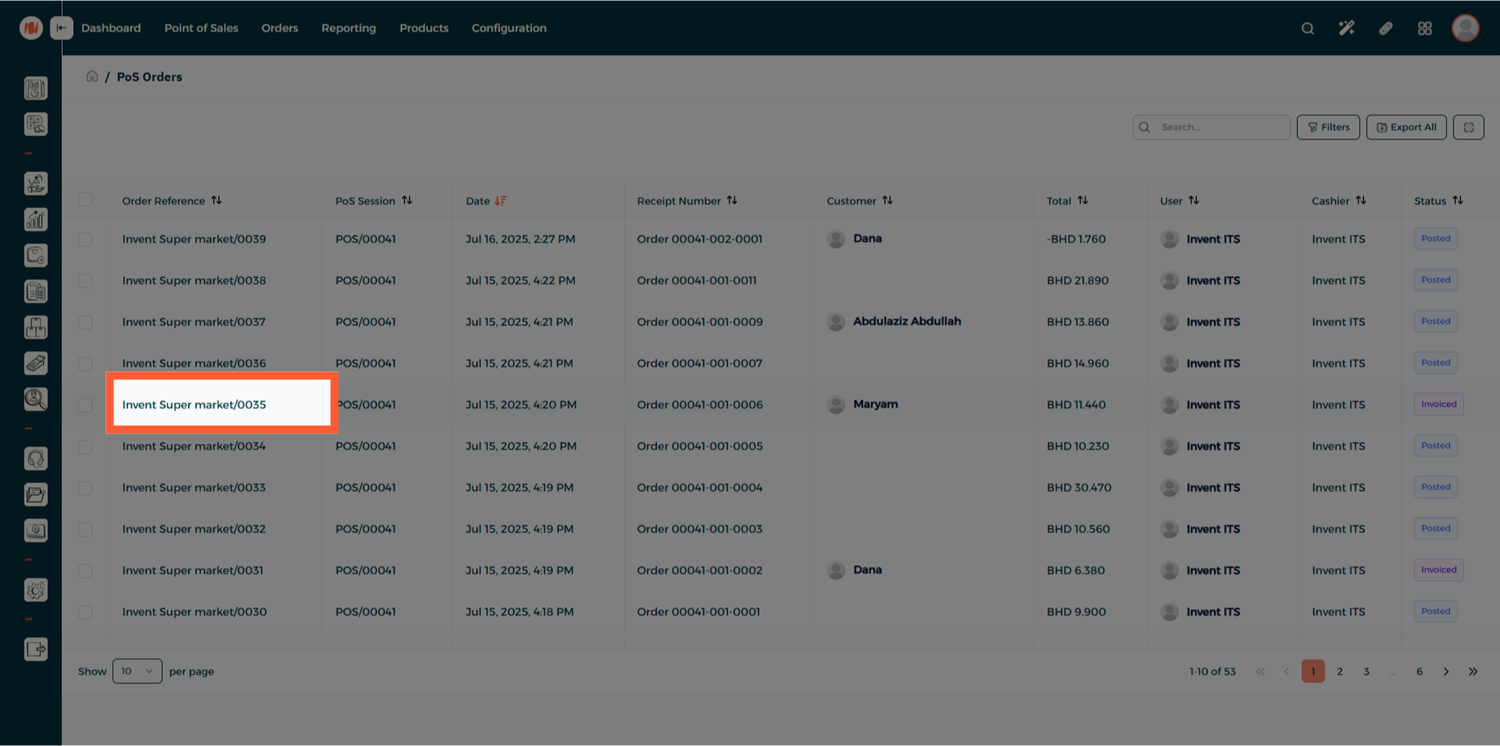Click the headset support icon in sidebar
Screen dimensions: 1500x746
tap(36, 459)
